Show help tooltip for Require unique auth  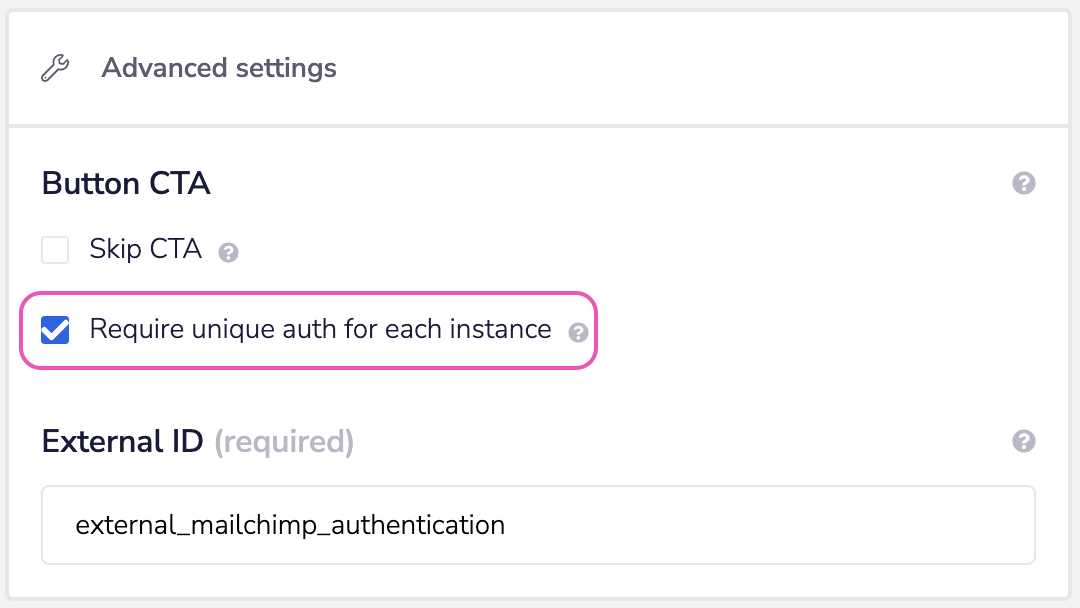click(578, 332)
